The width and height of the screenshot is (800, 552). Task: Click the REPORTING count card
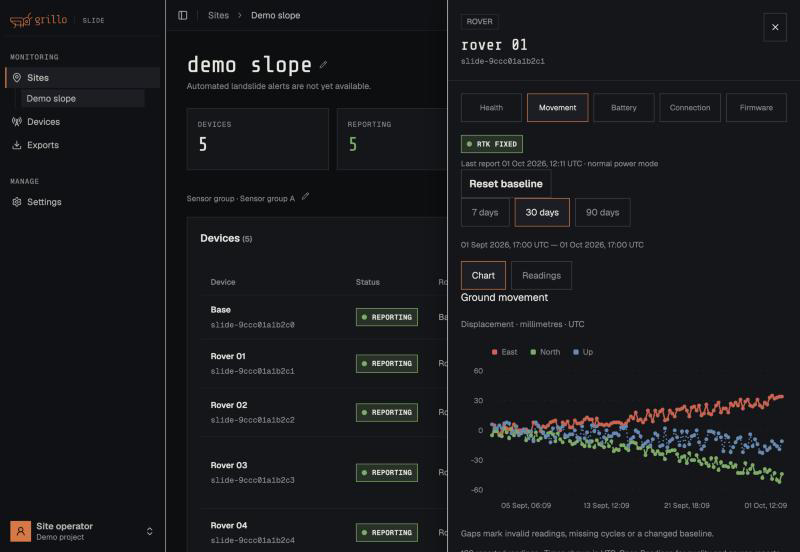(392, 139)
